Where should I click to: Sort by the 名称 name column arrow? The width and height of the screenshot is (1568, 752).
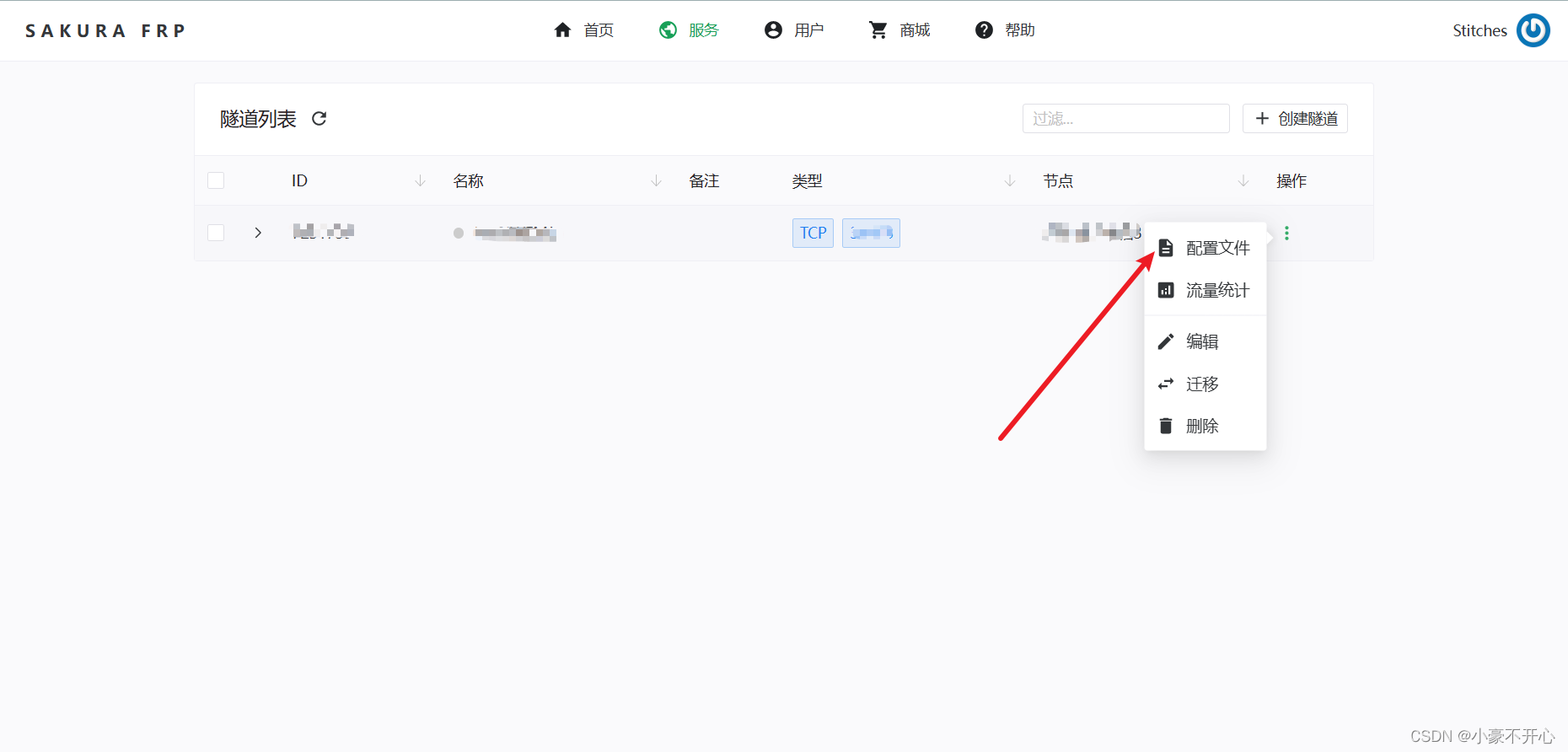pos(656,181)
